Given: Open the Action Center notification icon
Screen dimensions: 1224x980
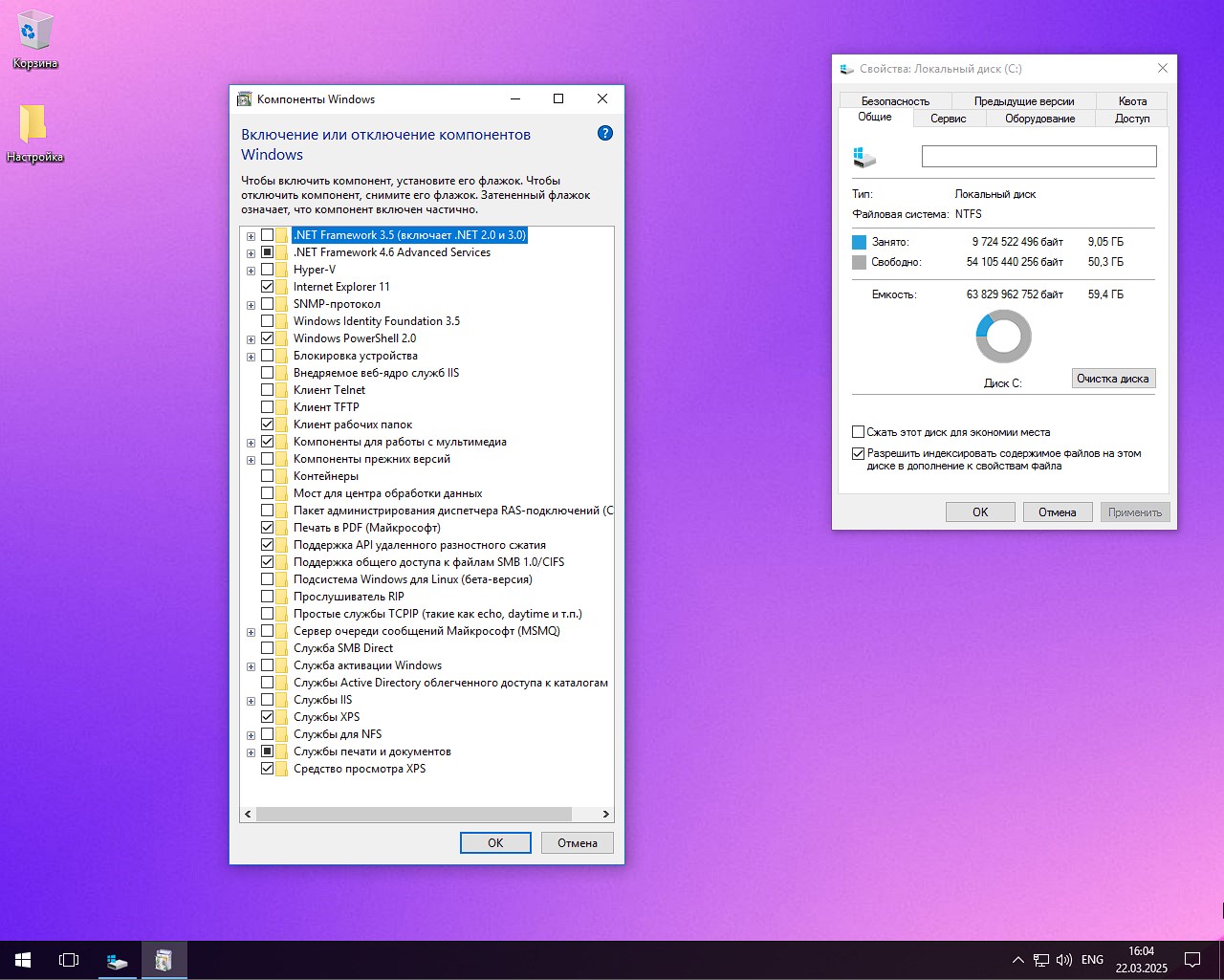Looking at the screenshot, I should (x=1192, y=960).
